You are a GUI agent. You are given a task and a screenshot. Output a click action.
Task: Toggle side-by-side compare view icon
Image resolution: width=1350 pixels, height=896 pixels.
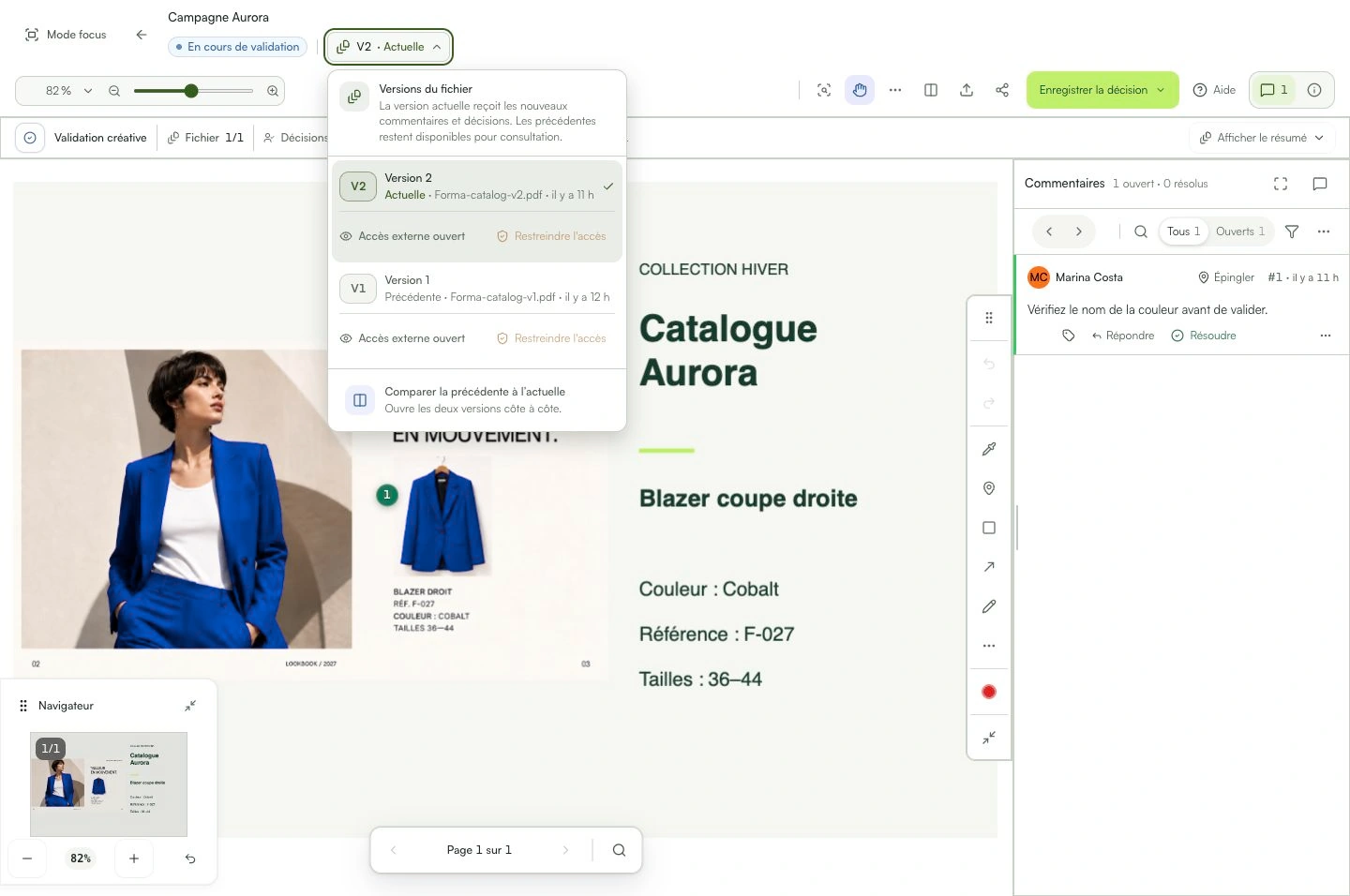point(931,90)
